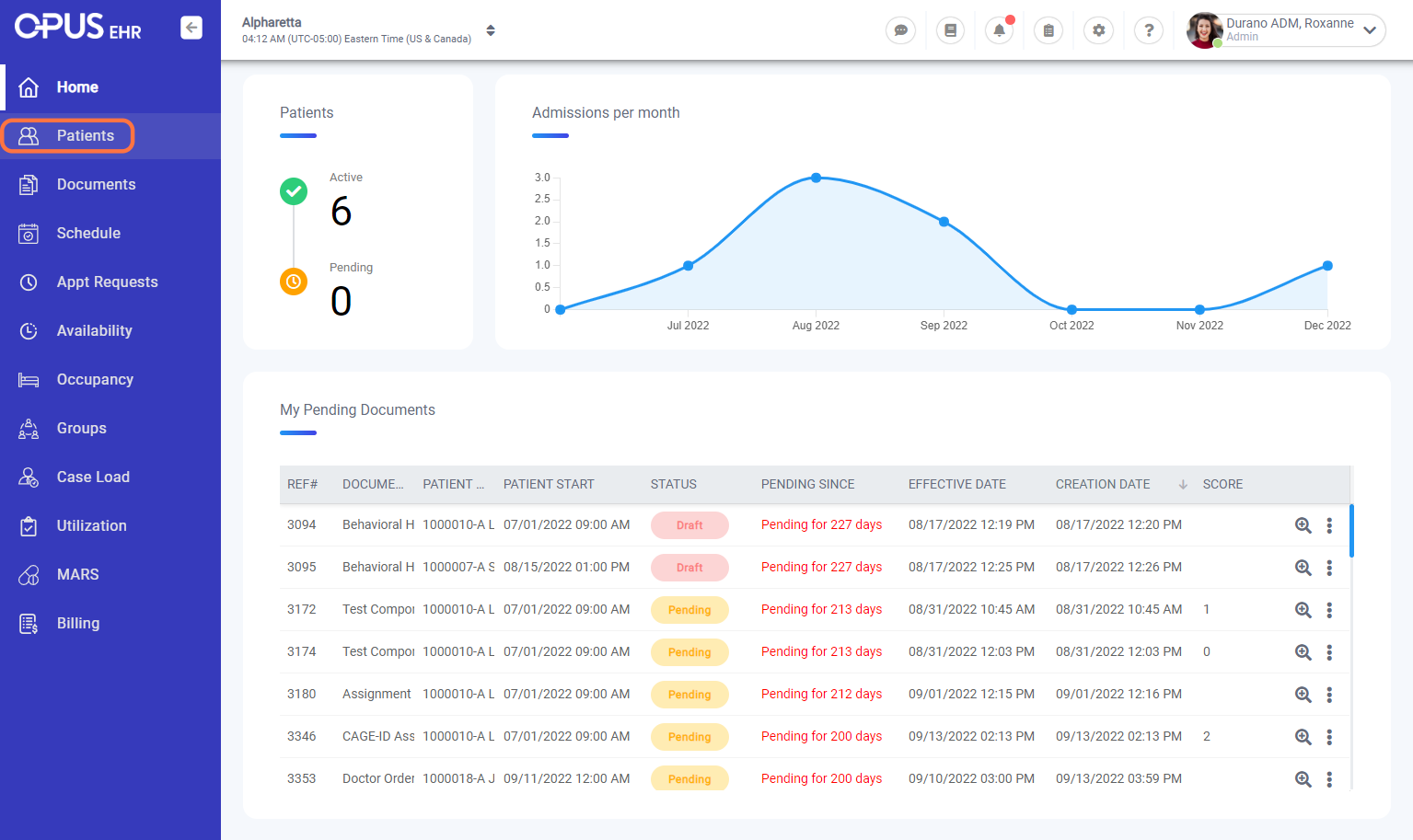The width and height of the screenshot is (1413, 840).
Task: Preview document 3346 with magnifier icon
Action: click(1303, 737)
